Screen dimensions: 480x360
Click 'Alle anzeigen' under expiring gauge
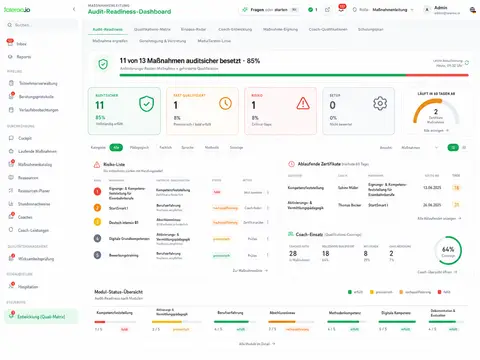(436, 130)
